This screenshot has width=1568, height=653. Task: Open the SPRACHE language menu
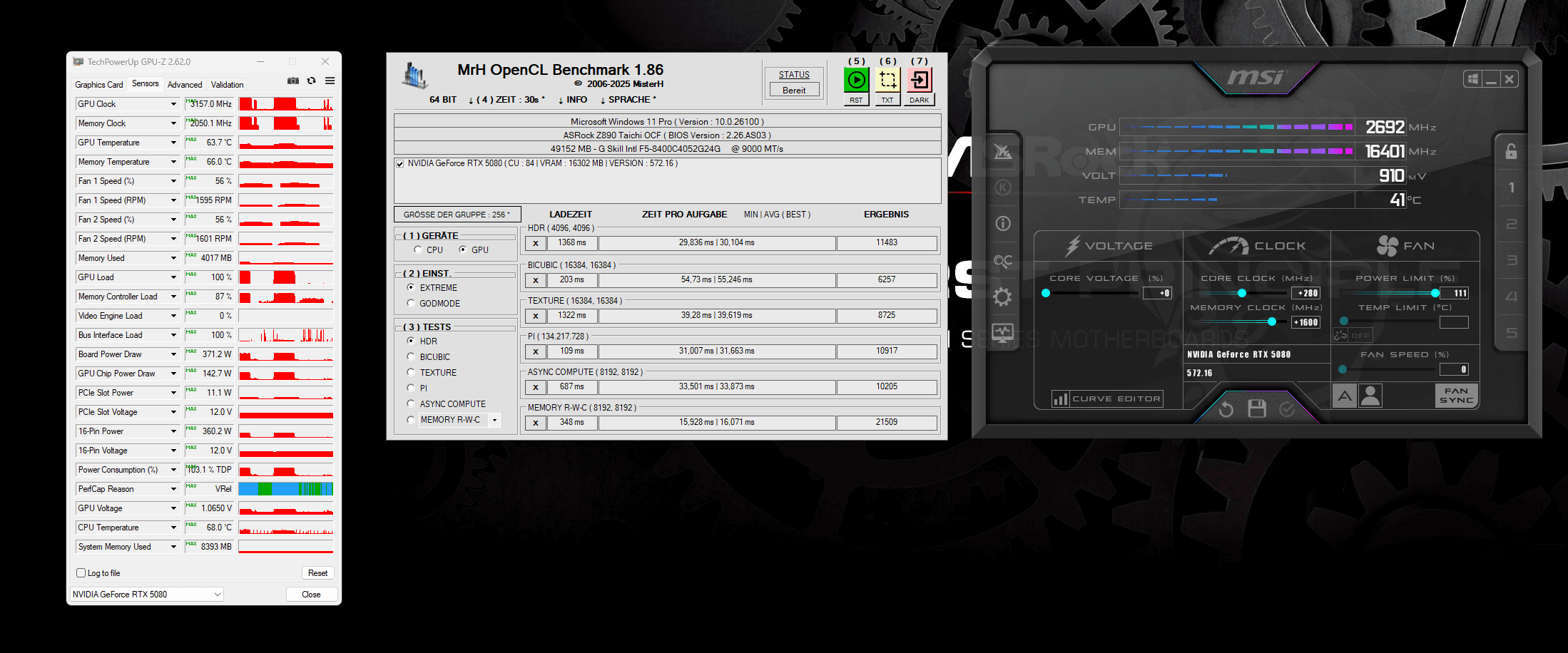628,100
